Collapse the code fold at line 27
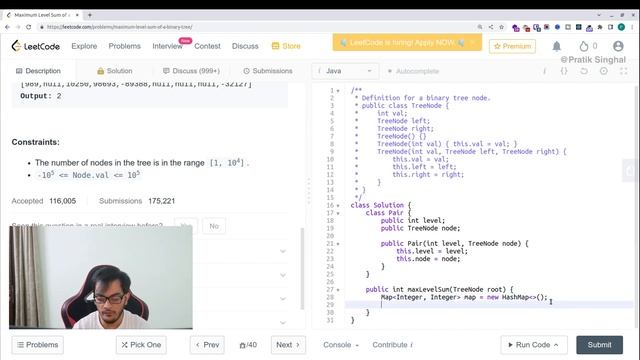 [x=338, y=290]
